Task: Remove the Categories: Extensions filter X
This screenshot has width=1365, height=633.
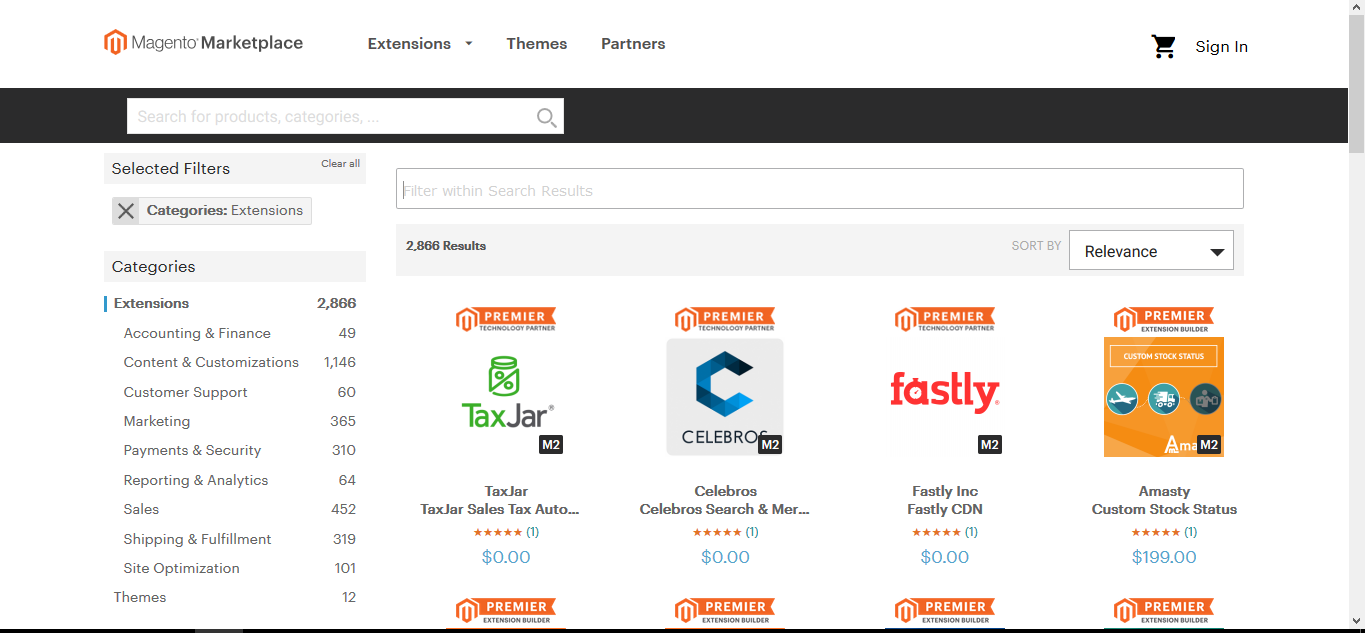Action: [x=126, y=210]
